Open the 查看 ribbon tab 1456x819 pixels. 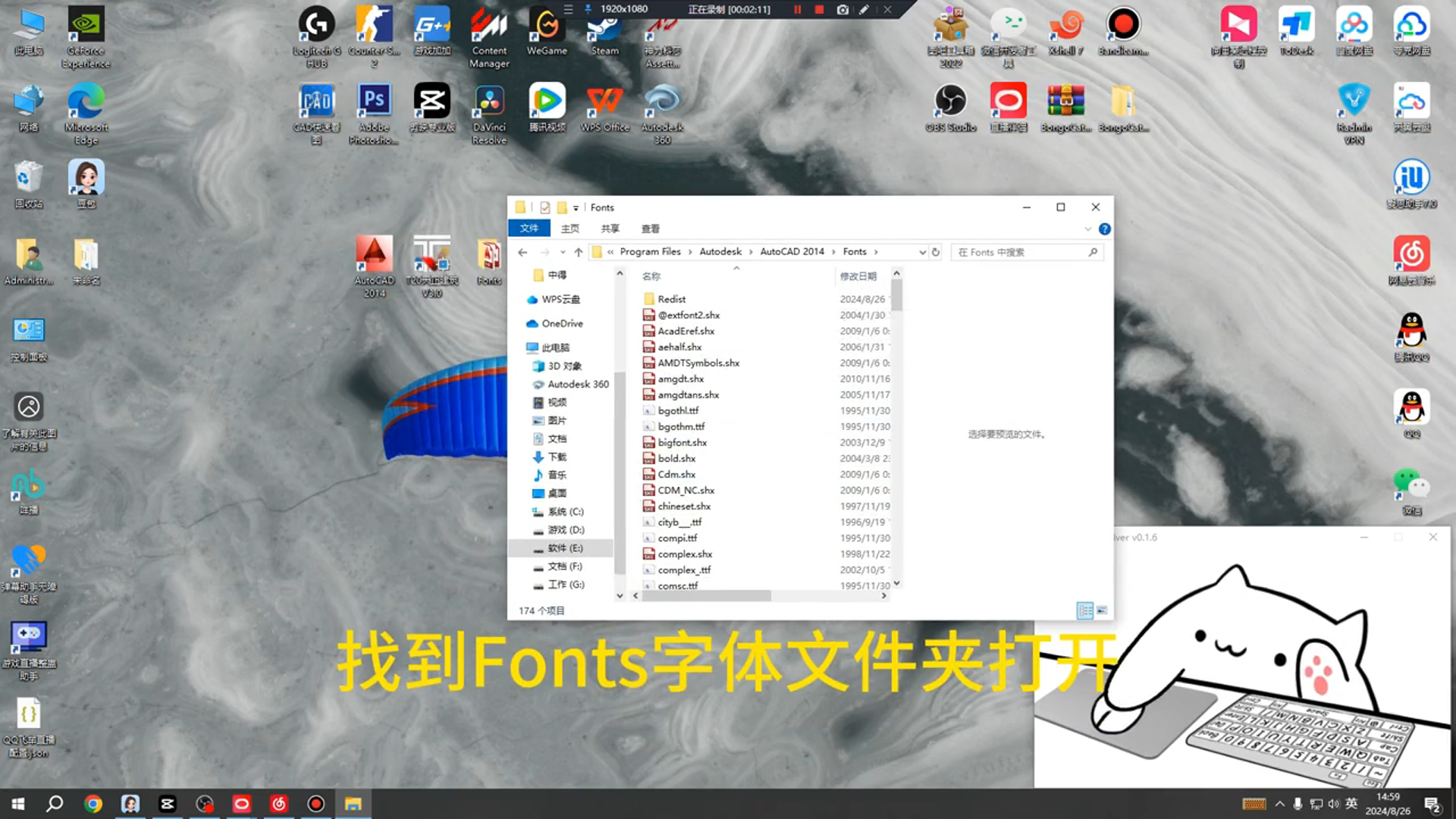pyautogui.click(x=650, y=228)
